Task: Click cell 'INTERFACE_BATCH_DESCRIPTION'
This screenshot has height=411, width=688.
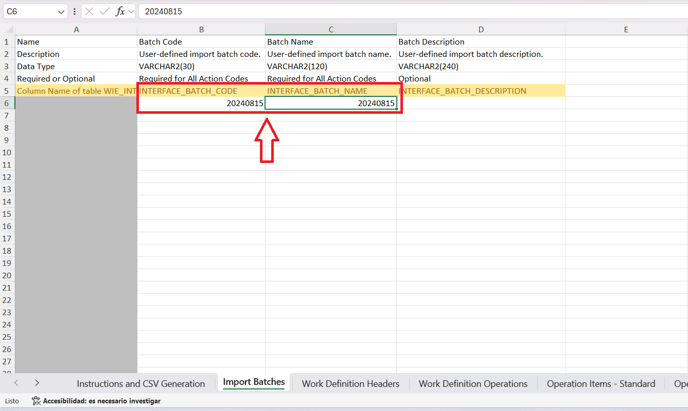Action: (x=481, y=91)
